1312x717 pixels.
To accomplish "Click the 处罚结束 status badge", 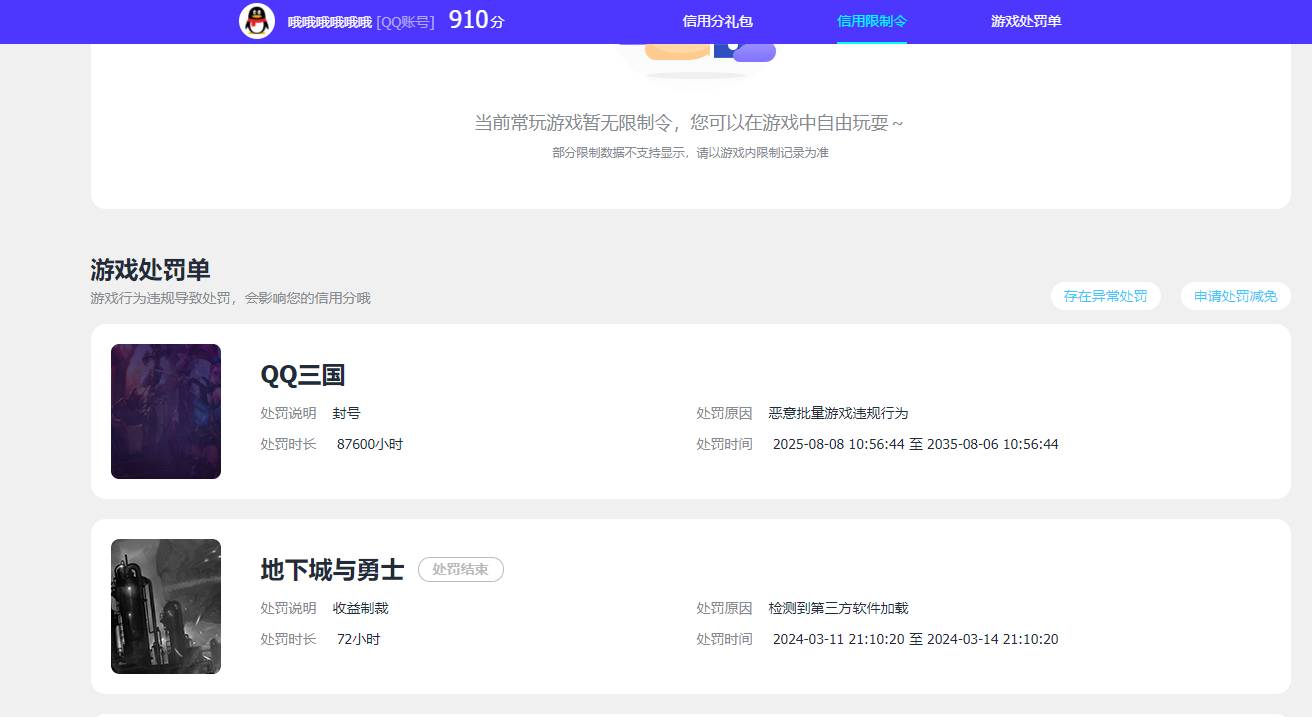I will pos(460,569).
